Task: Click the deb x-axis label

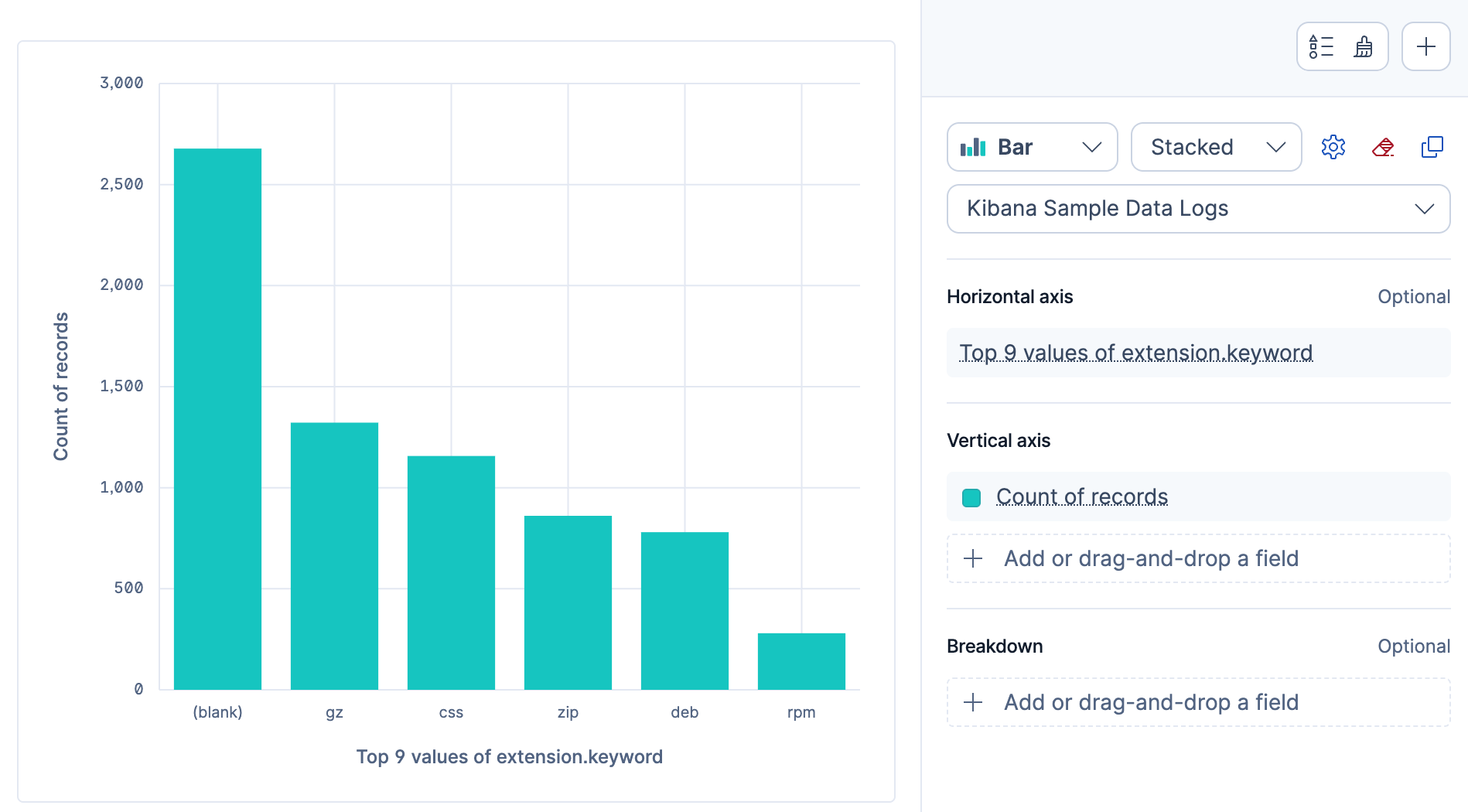Action: [x=684, y=712]
